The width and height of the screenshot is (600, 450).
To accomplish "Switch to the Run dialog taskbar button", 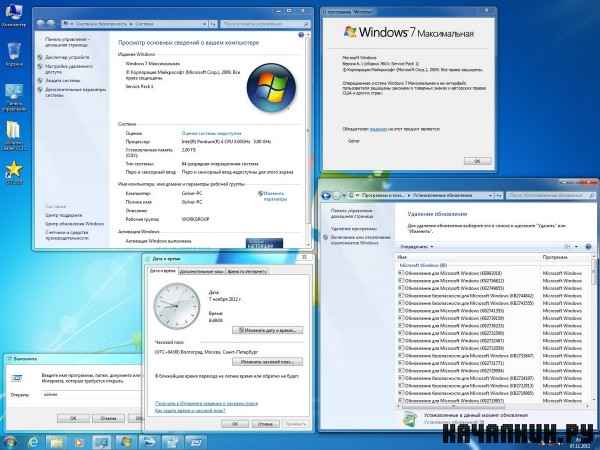I will (196, 442).
